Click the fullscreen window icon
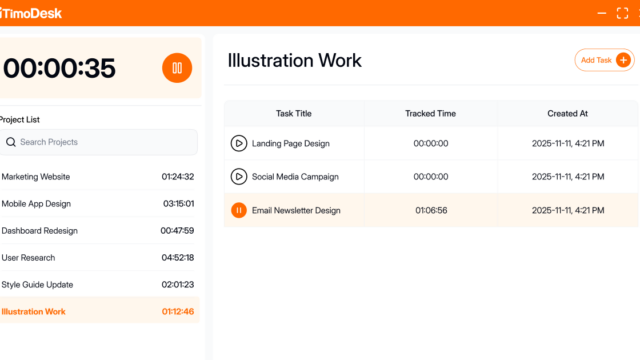640x360 pixels. pos(622,13)
